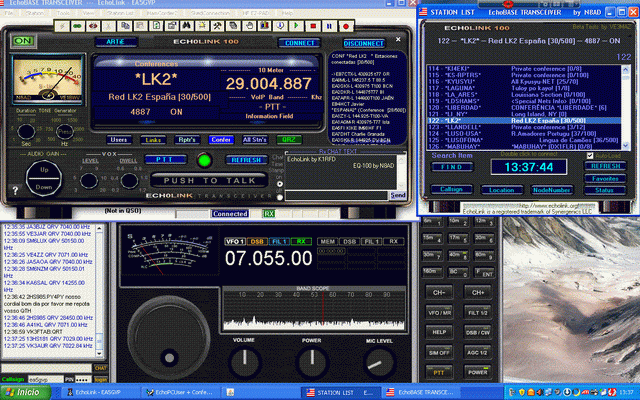Click the hand icon in the toolbar
Screen dimensions: 640x400
pos(249,27)
